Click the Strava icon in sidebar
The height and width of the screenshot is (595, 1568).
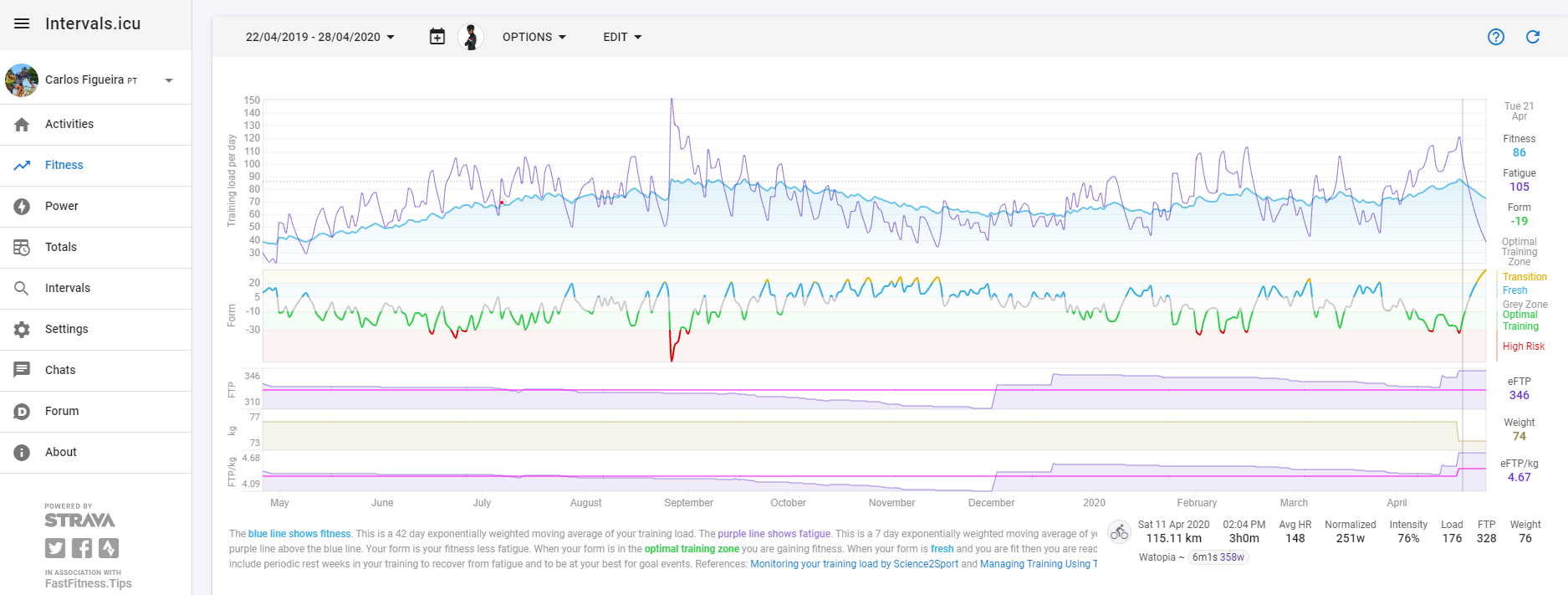[x=109, y=548]
